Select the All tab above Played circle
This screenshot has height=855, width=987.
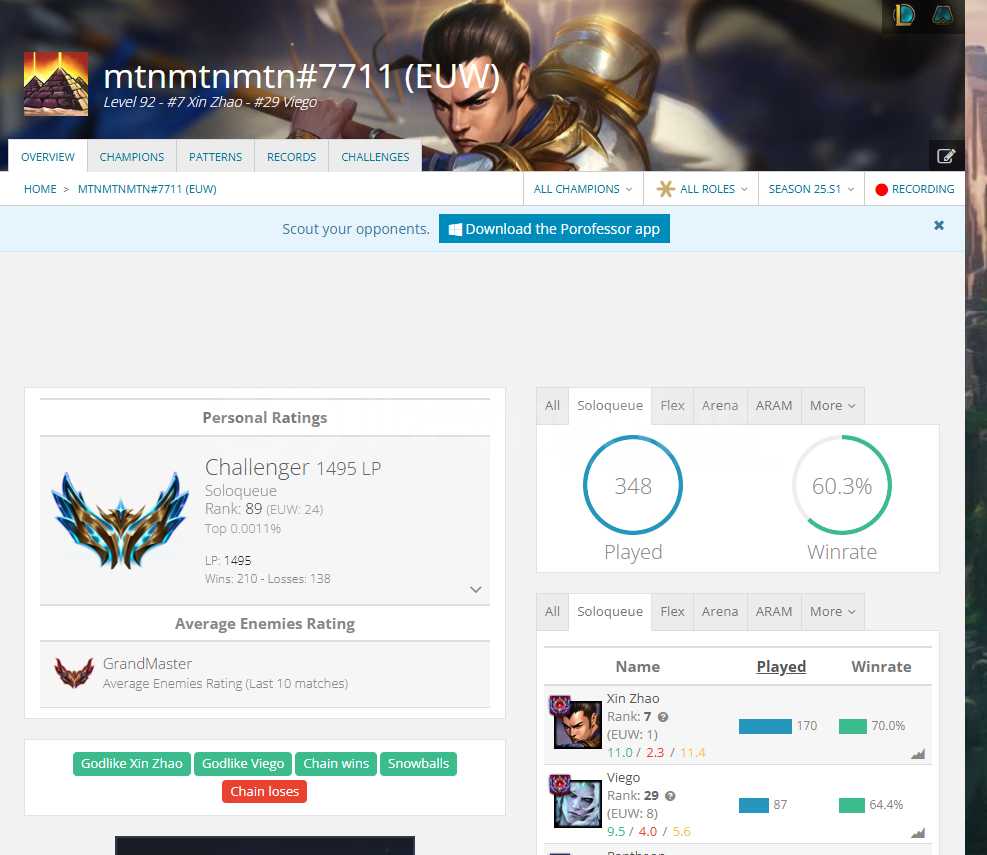click(553, 405)
